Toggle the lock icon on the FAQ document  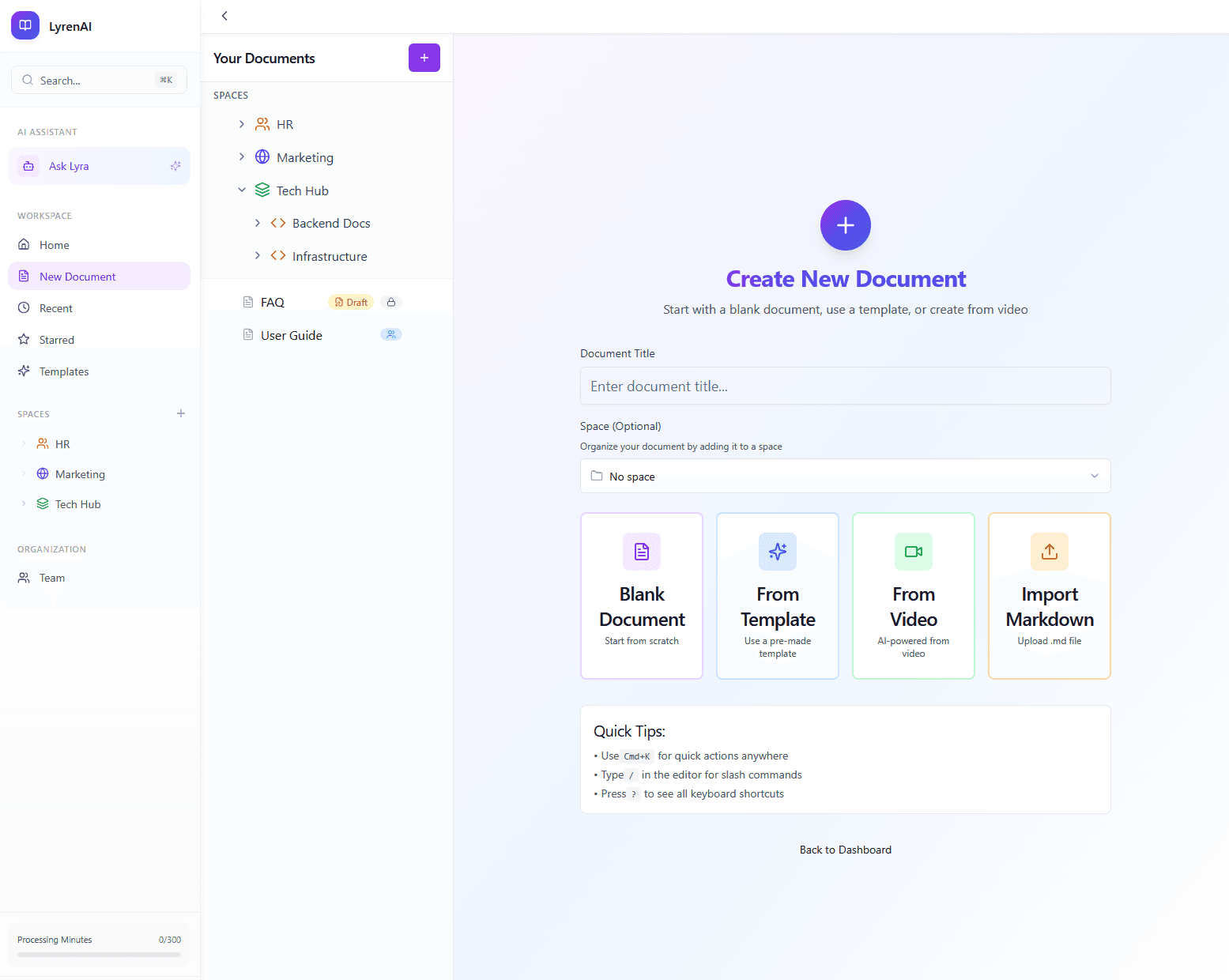point(391,301)
